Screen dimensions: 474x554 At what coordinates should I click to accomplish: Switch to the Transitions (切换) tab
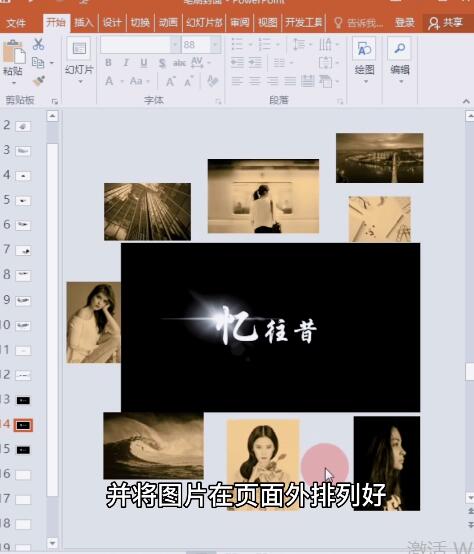[x=140, y=23]
